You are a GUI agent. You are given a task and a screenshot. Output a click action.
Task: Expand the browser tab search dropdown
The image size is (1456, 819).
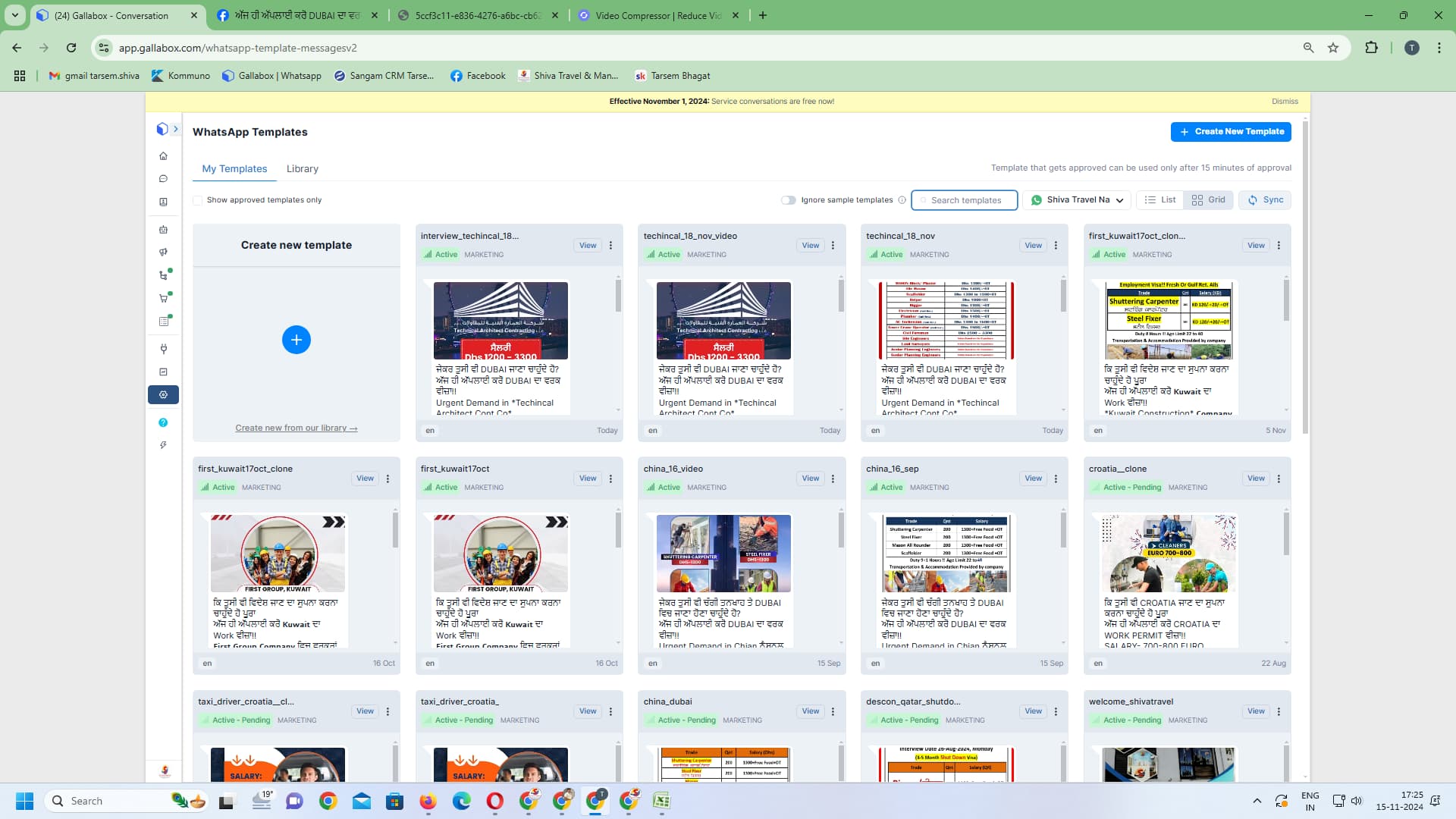[15, 15]
